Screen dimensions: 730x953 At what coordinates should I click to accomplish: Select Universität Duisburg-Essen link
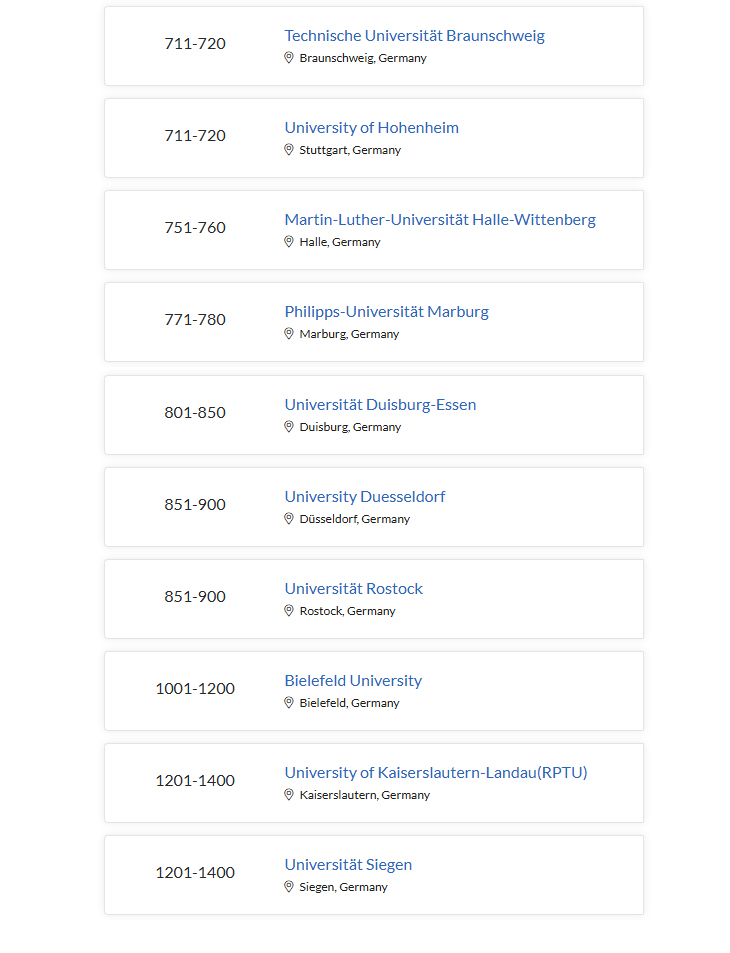(380, 405)
